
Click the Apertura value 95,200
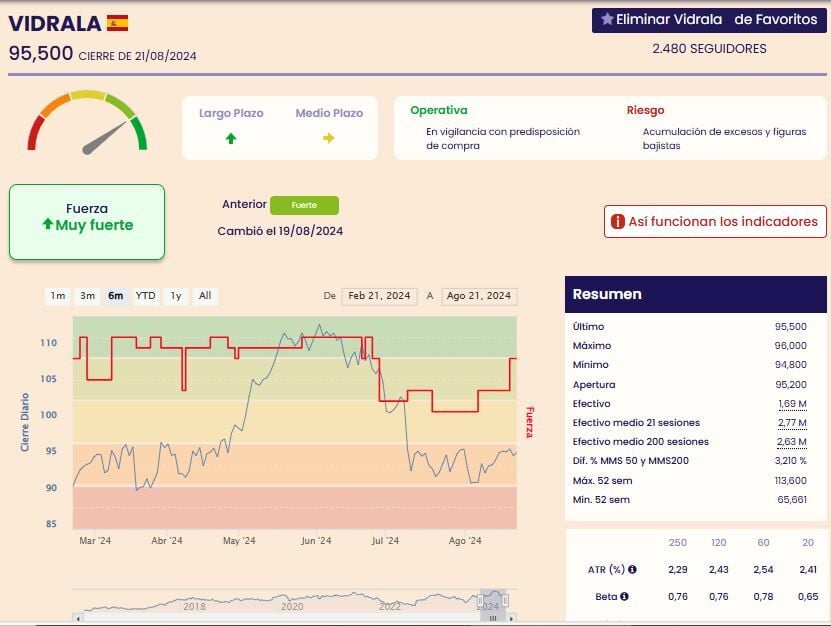click(791, 385)
